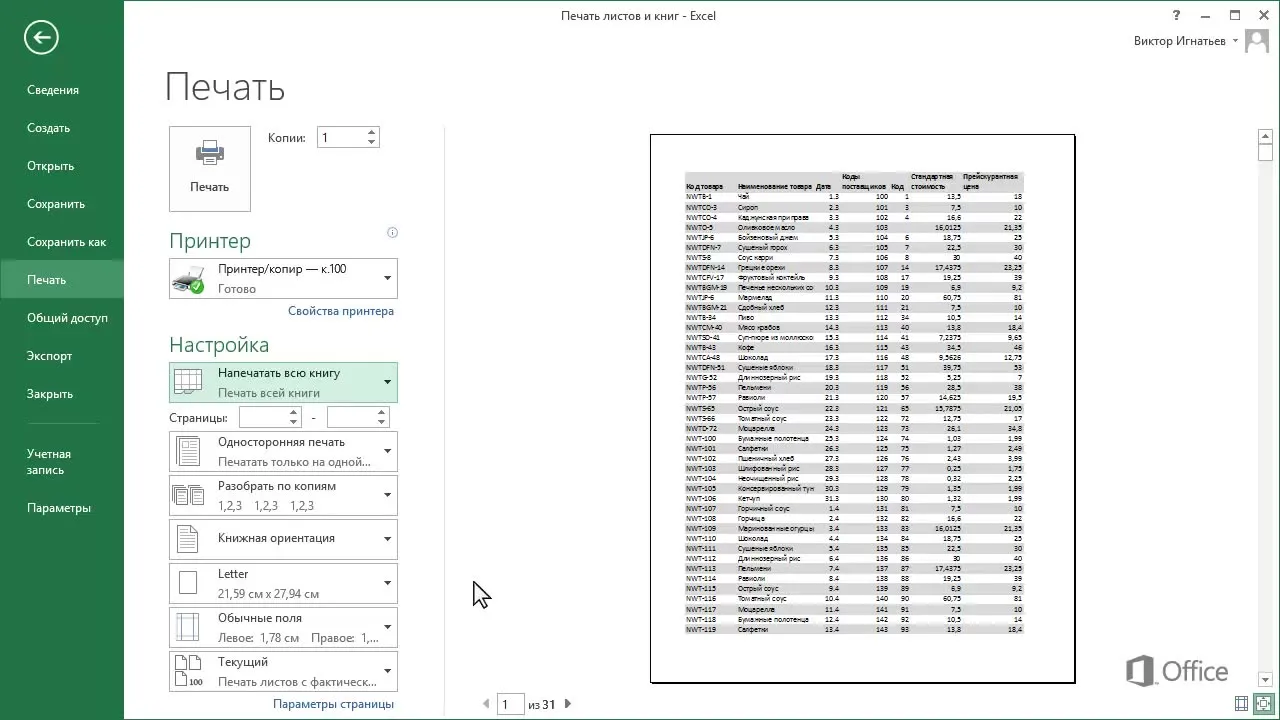
Task: Click the user name Виктор Игнатьев
Action: tap(1179, 41)
